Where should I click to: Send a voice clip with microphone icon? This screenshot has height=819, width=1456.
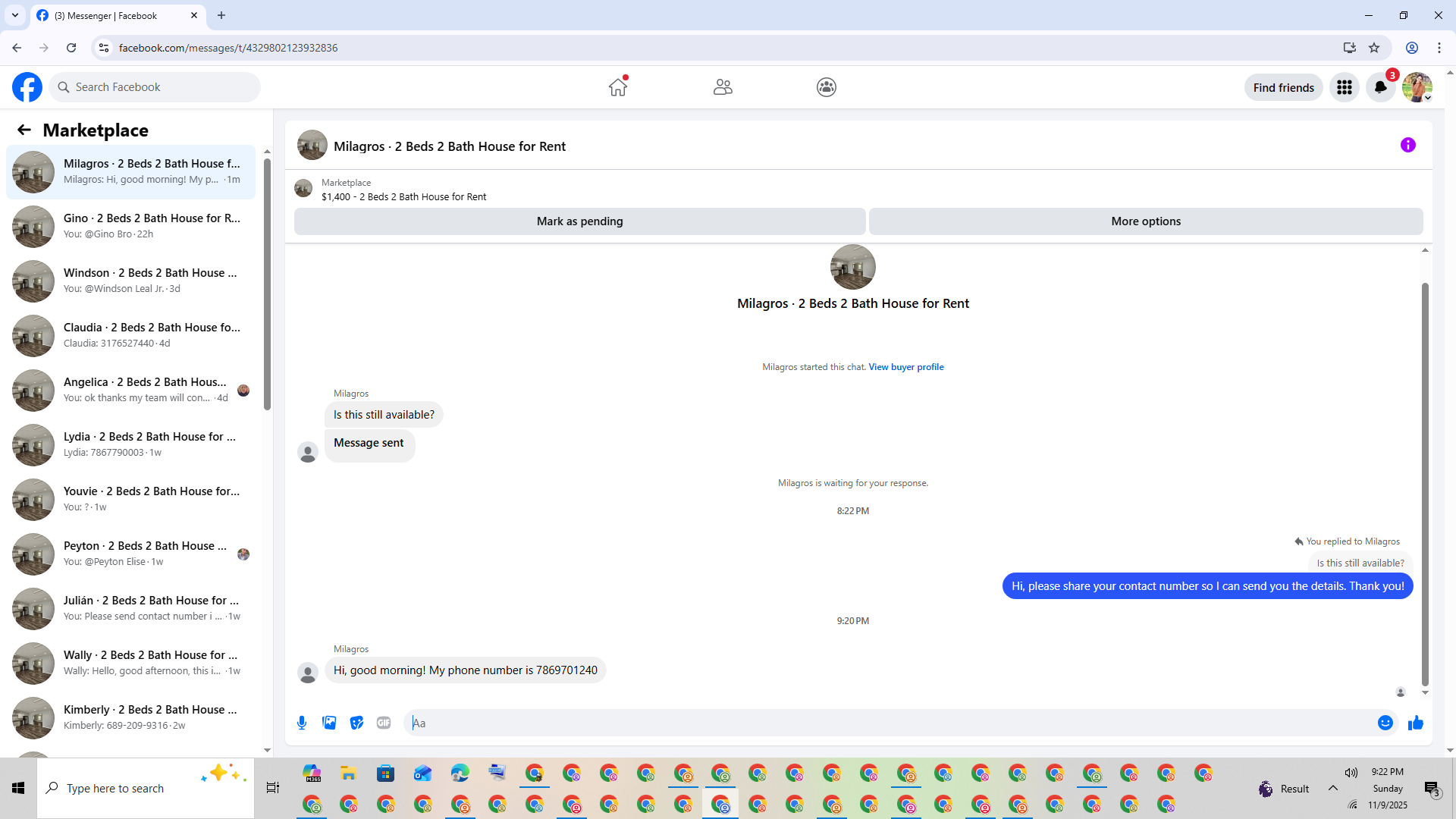click(302, 723)
